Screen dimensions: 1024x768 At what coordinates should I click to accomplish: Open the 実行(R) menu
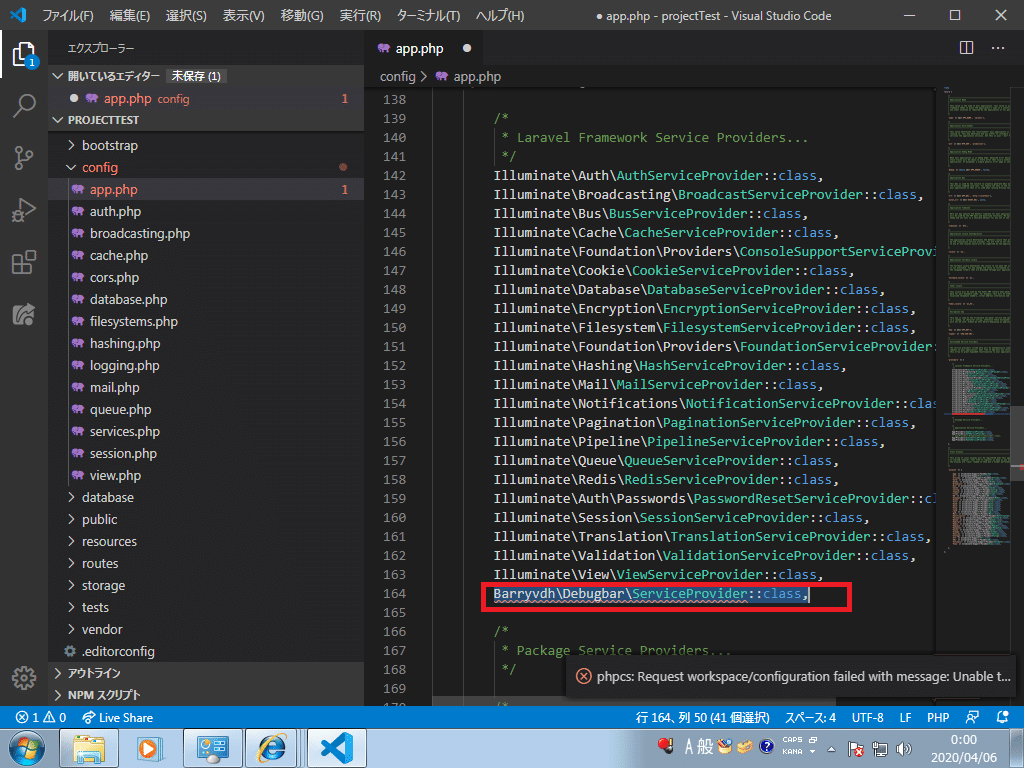(360, 15)
